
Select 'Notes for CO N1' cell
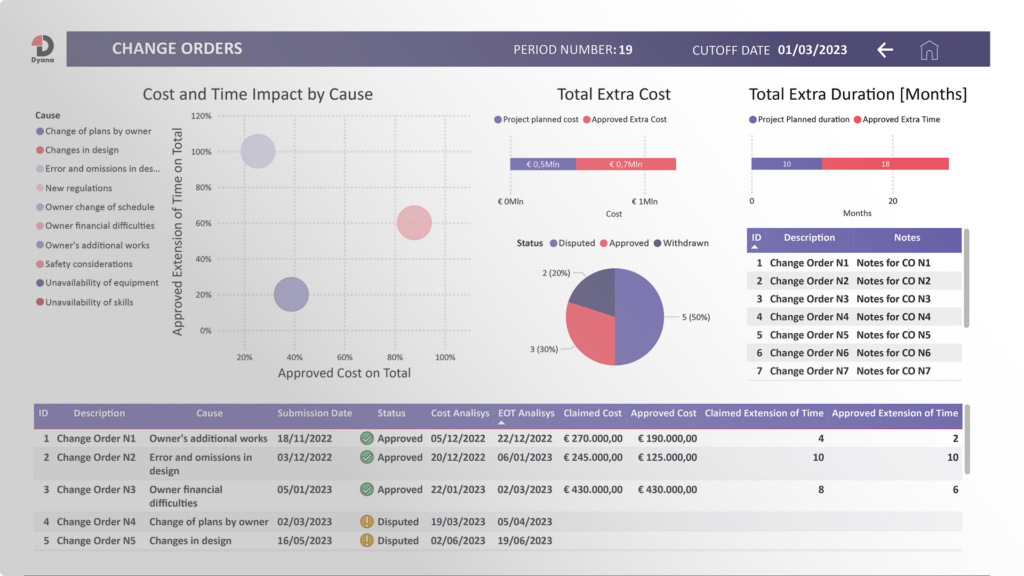893,263
